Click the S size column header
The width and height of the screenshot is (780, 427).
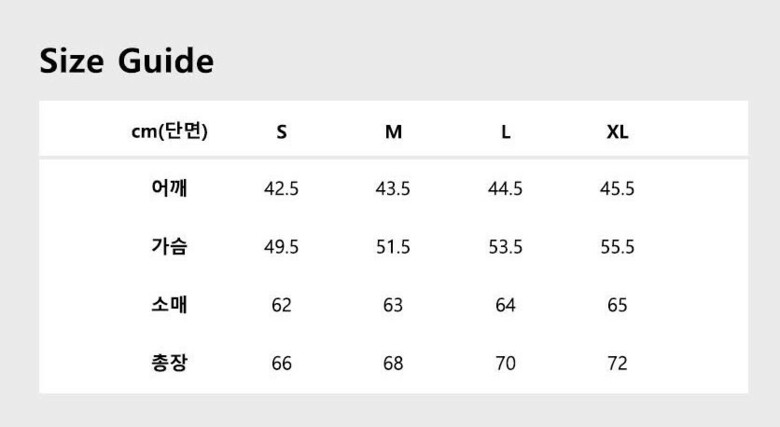[x=282, y=132]
